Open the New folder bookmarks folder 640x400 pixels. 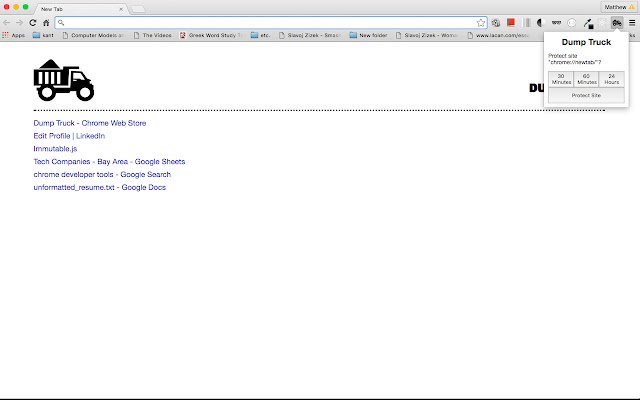tap(369, 36)
